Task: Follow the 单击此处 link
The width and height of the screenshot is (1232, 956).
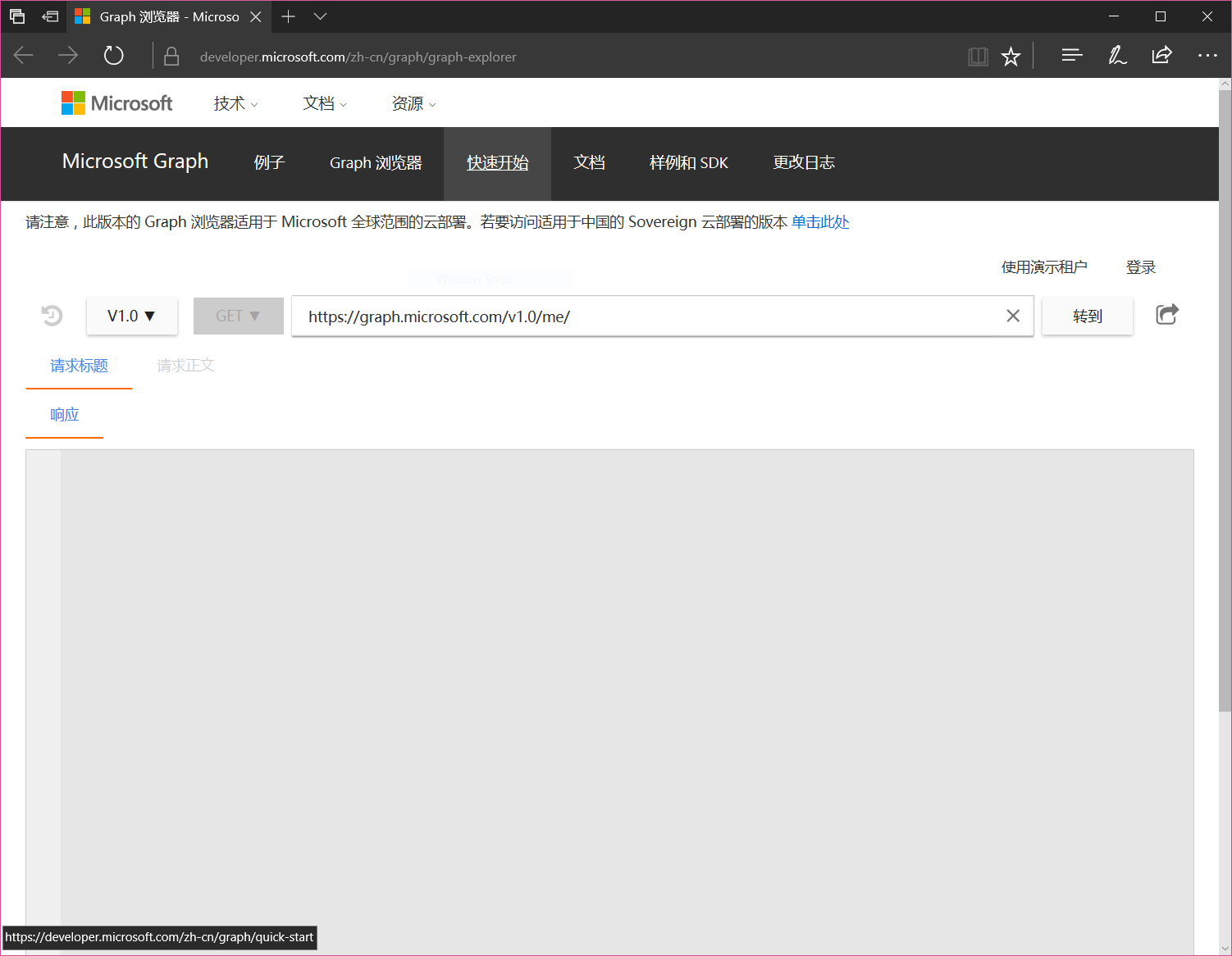Action: tap(819, 222)
